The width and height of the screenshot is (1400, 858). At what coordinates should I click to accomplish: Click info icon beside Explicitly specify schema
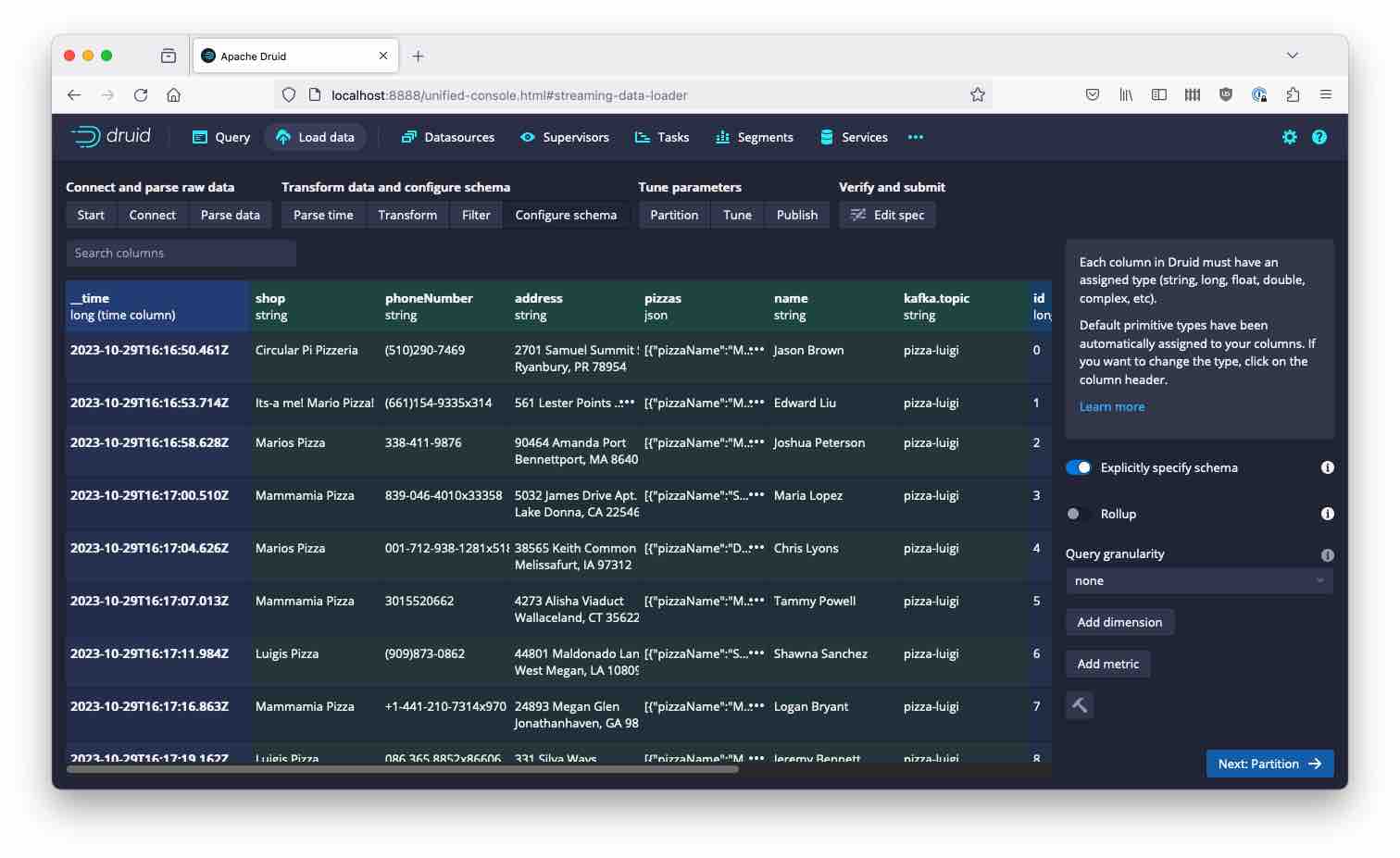pyautogui.click(x=1327, y=467)
